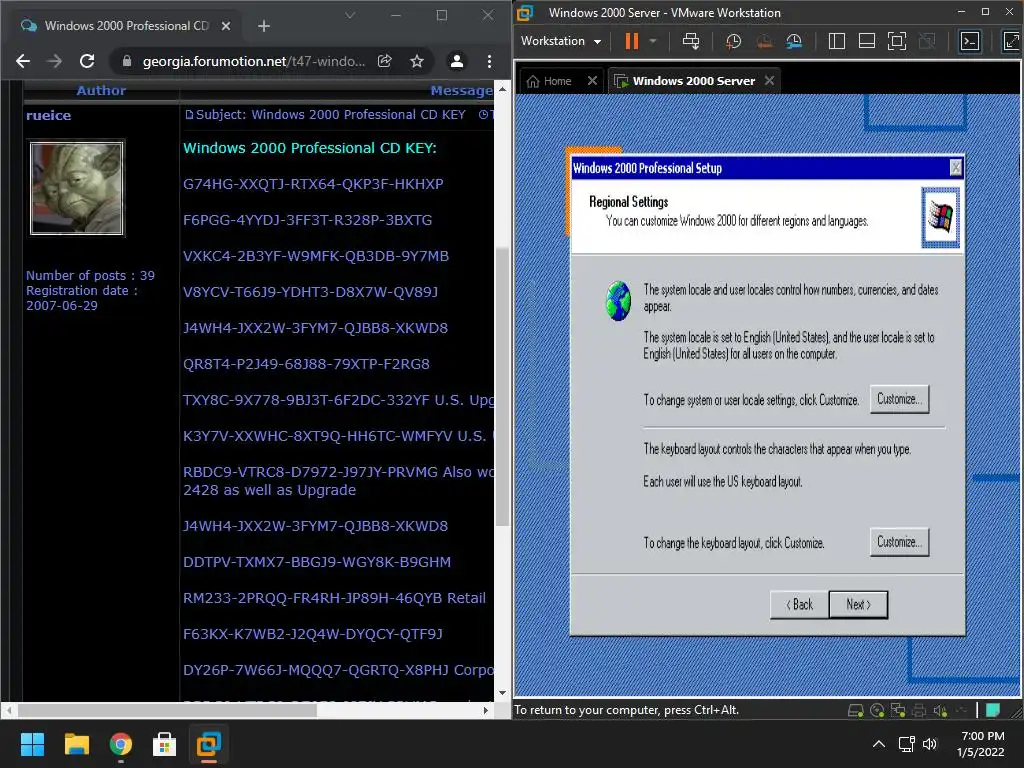Open the power options dropdown arrow beside pause
Screen dimensions: 1024x768
652,41
